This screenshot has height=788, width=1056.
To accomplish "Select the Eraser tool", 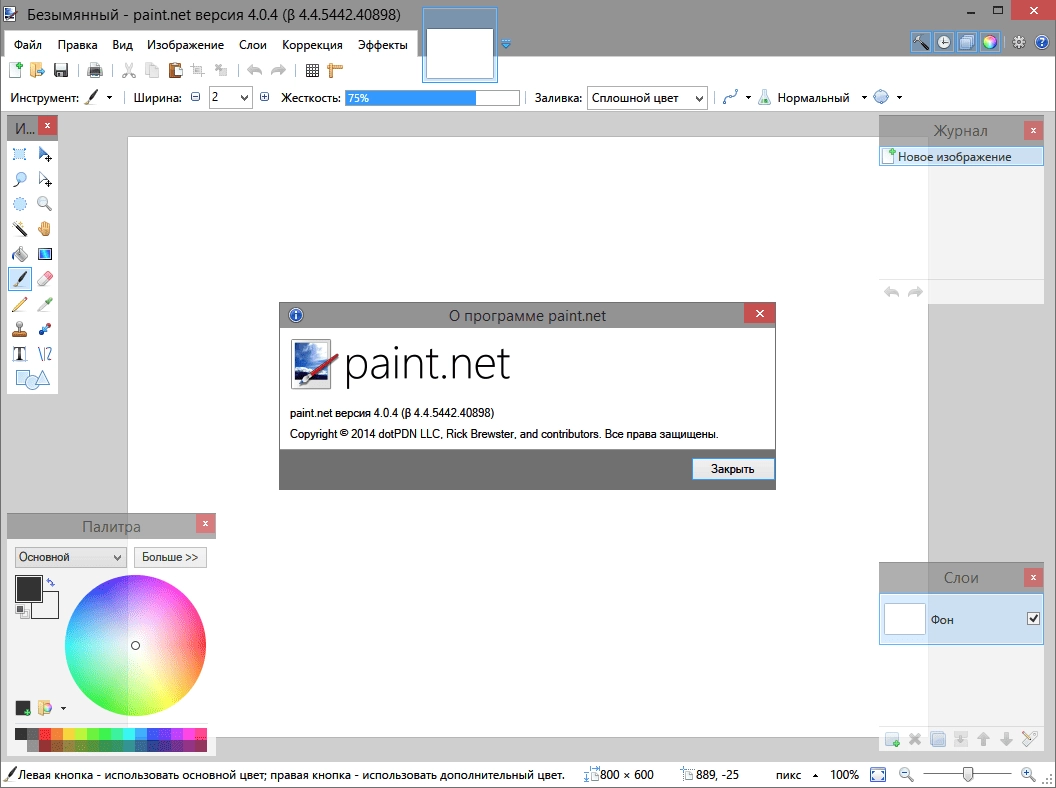I will click(x=44, y=279).
